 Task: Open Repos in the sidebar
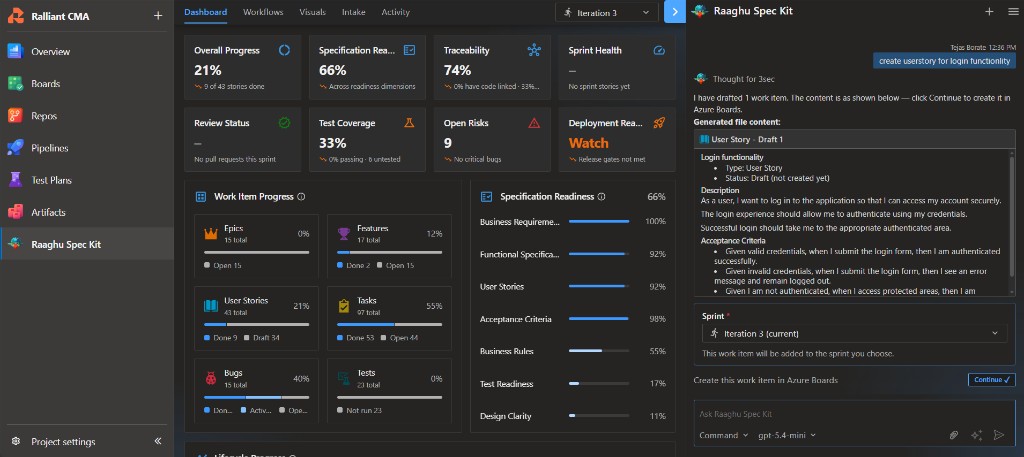(x=87, y=116)
